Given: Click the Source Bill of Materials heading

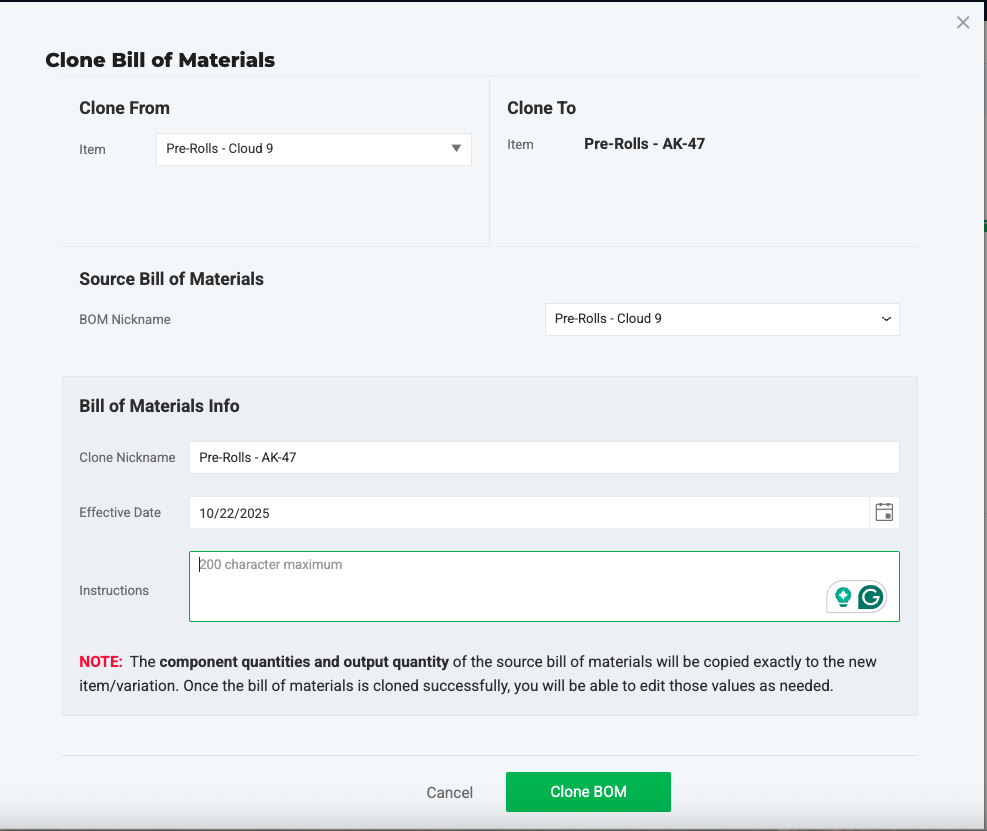Looking at the screenshot, I should pyautogui.click(x=171, y=279).
